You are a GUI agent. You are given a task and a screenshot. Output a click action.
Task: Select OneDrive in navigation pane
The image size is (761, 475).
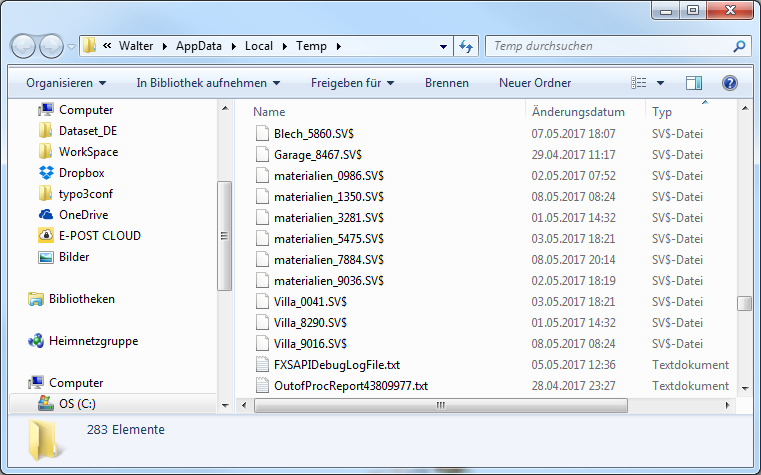[x=83, y=215]
